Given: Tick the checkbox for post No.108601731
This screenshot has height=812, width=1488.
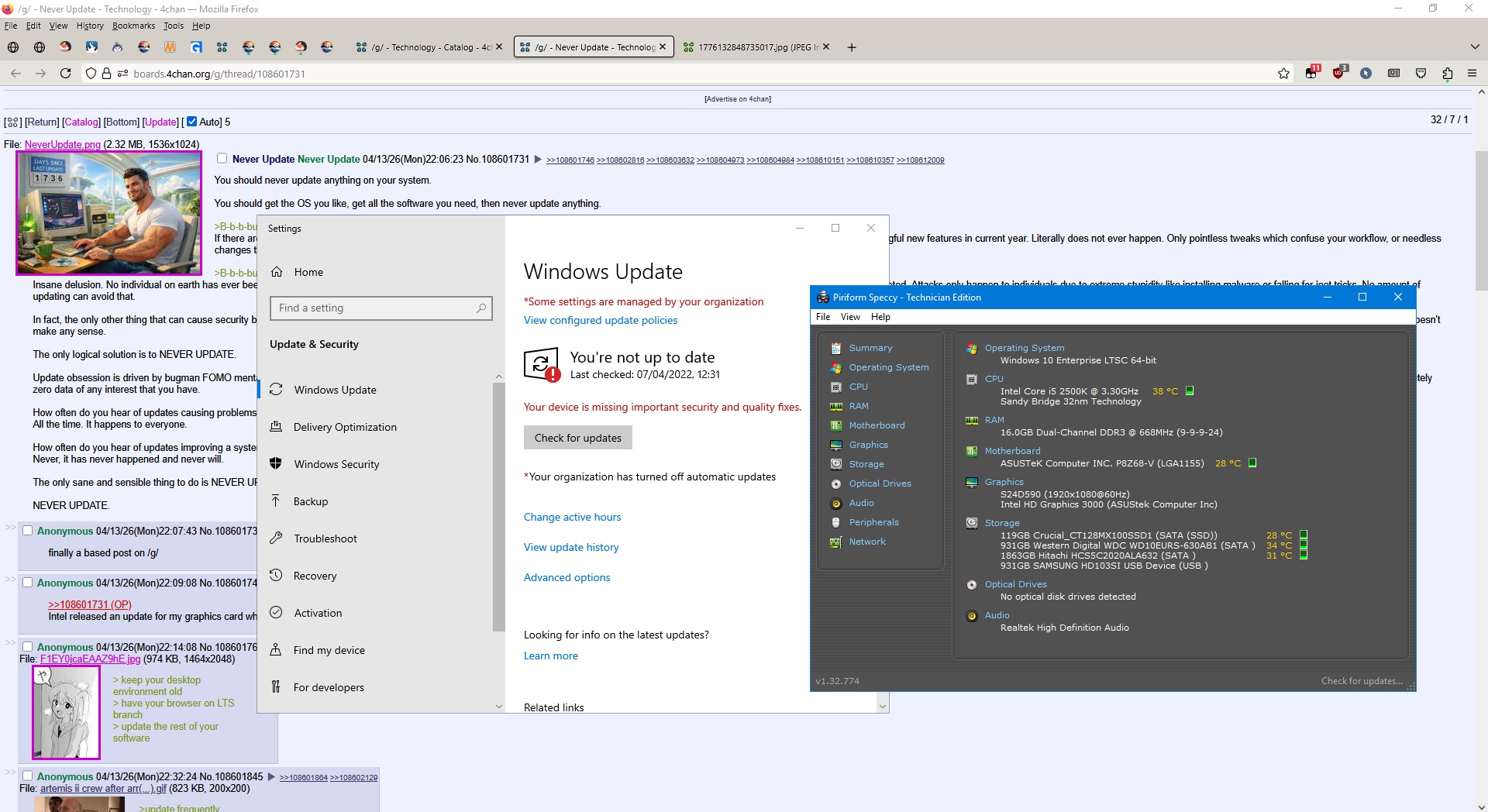Looking at the screenshot, I should coord(222,158).
